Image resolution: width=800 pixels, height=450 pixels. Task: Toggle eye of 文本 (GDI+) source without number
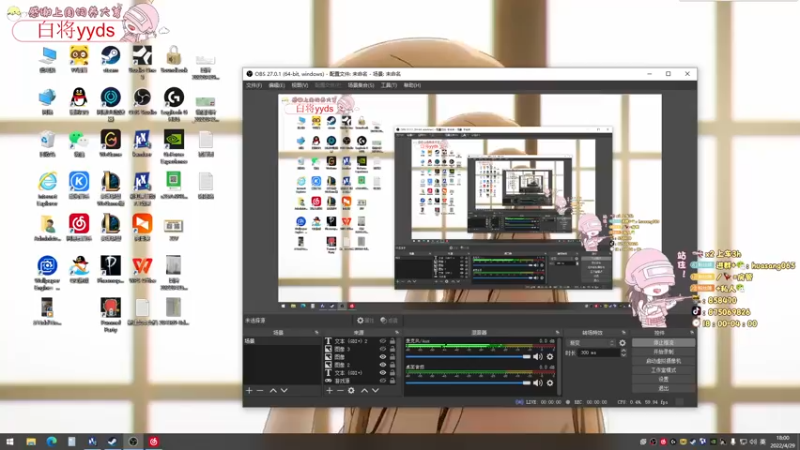tap(383, 373)
